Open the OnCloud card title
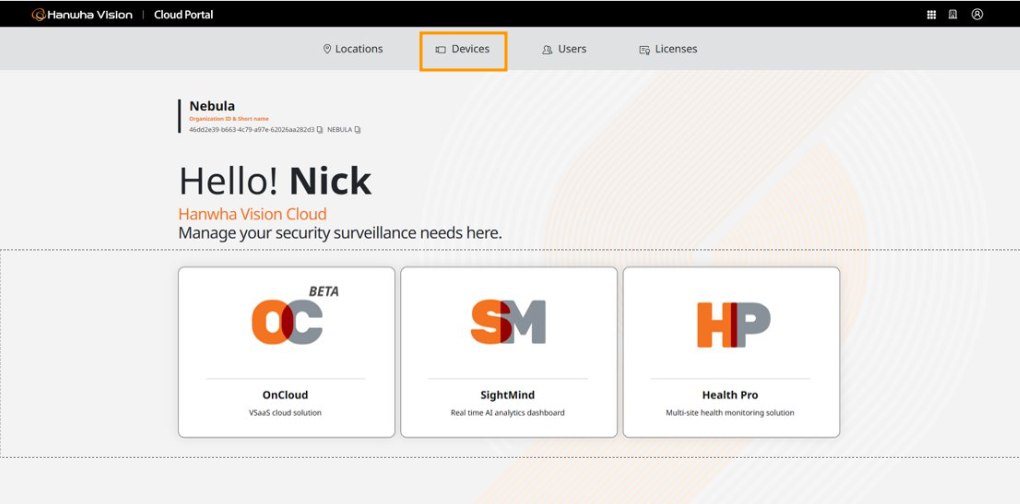The image size is (1020, 504). click(x=286, y=395)
